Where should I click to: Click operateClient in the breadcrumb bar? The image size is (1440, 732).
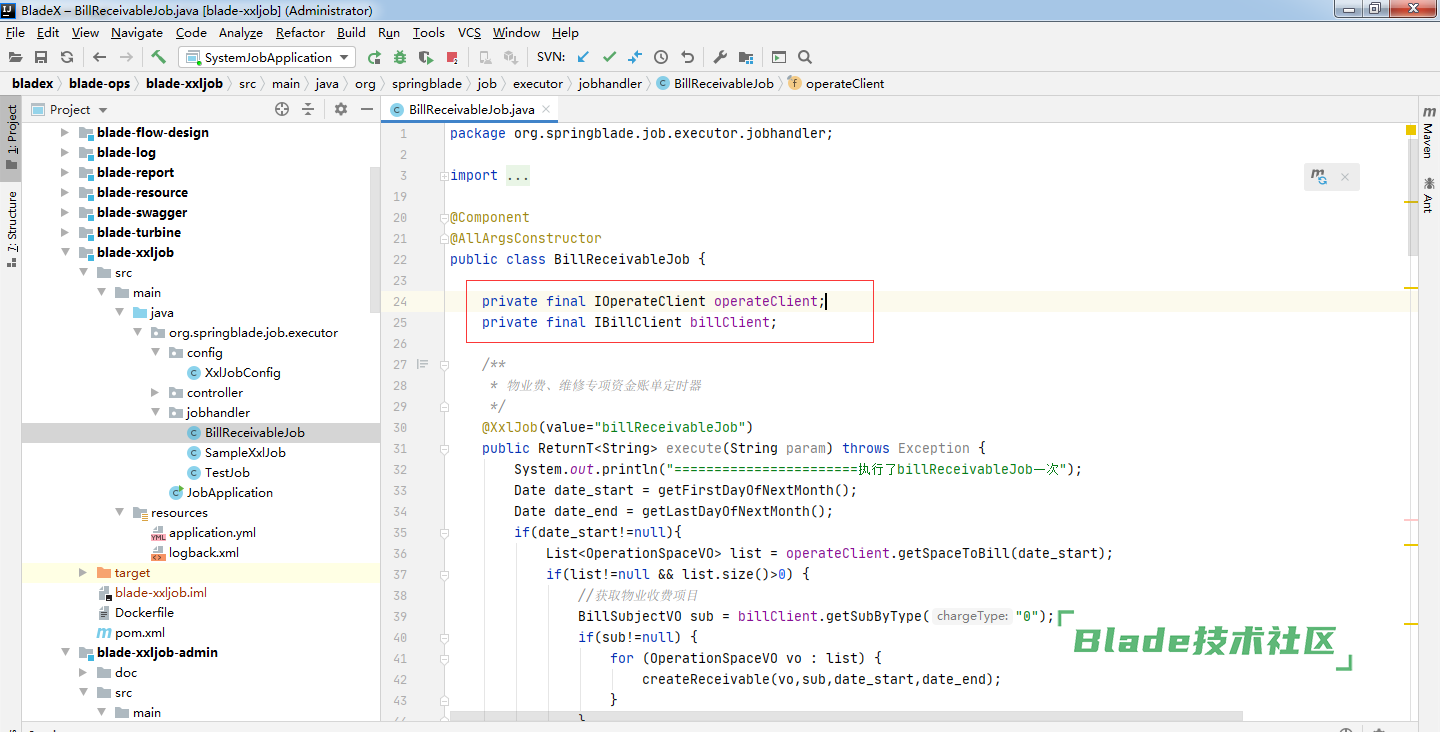[x=845, y=83]
